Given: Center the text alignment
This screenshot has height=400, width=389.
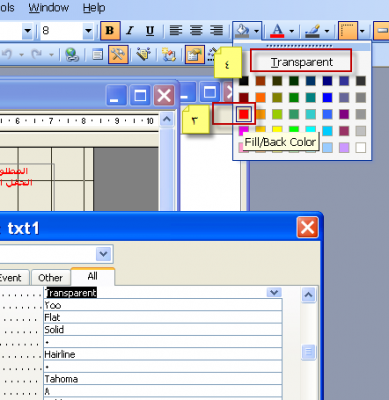Looking at the screenshot, I should click(x=196, y=31).
